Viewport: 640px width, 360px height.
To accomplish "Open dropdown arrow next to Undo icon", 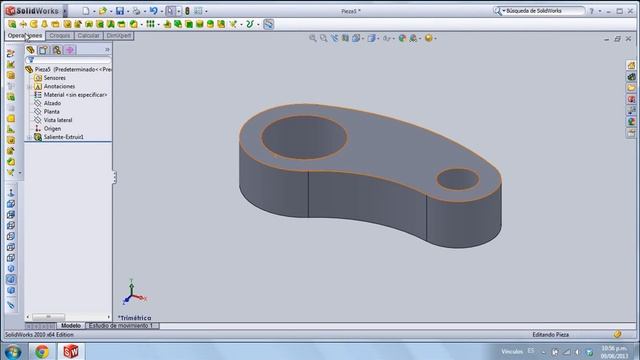I will [x=162, y=11].
